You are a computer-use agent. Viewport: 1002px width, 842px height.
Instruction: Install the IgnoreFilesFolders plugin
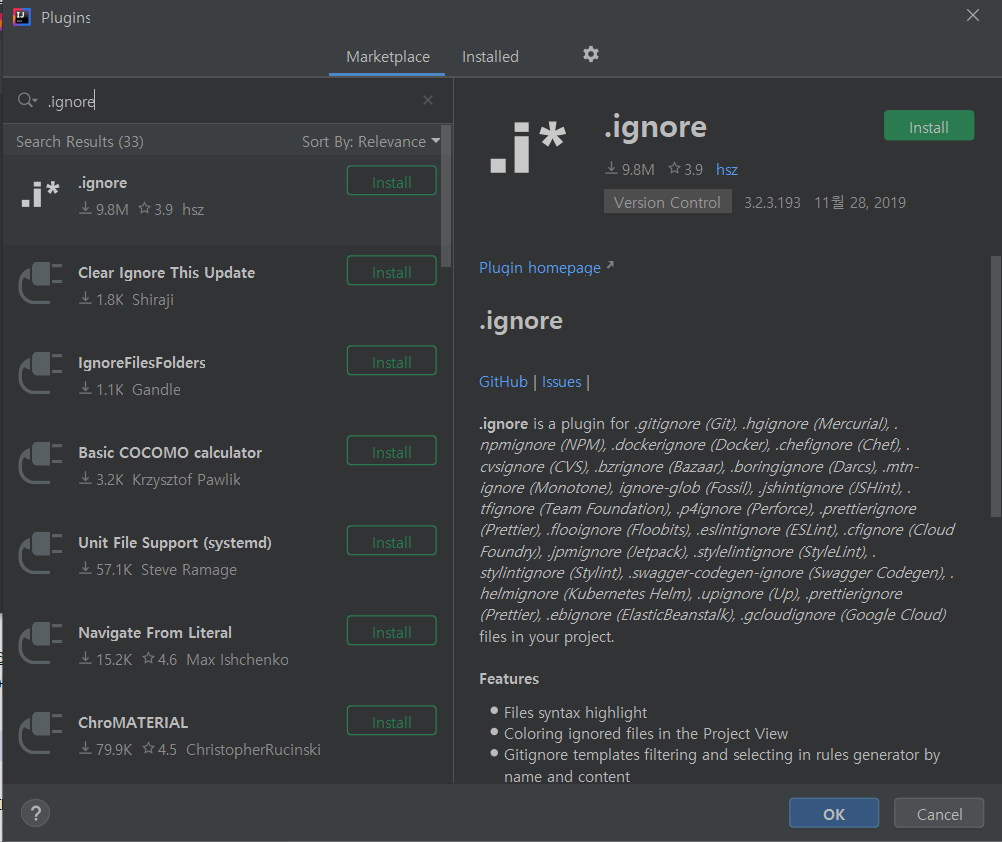tap(392, 362)
